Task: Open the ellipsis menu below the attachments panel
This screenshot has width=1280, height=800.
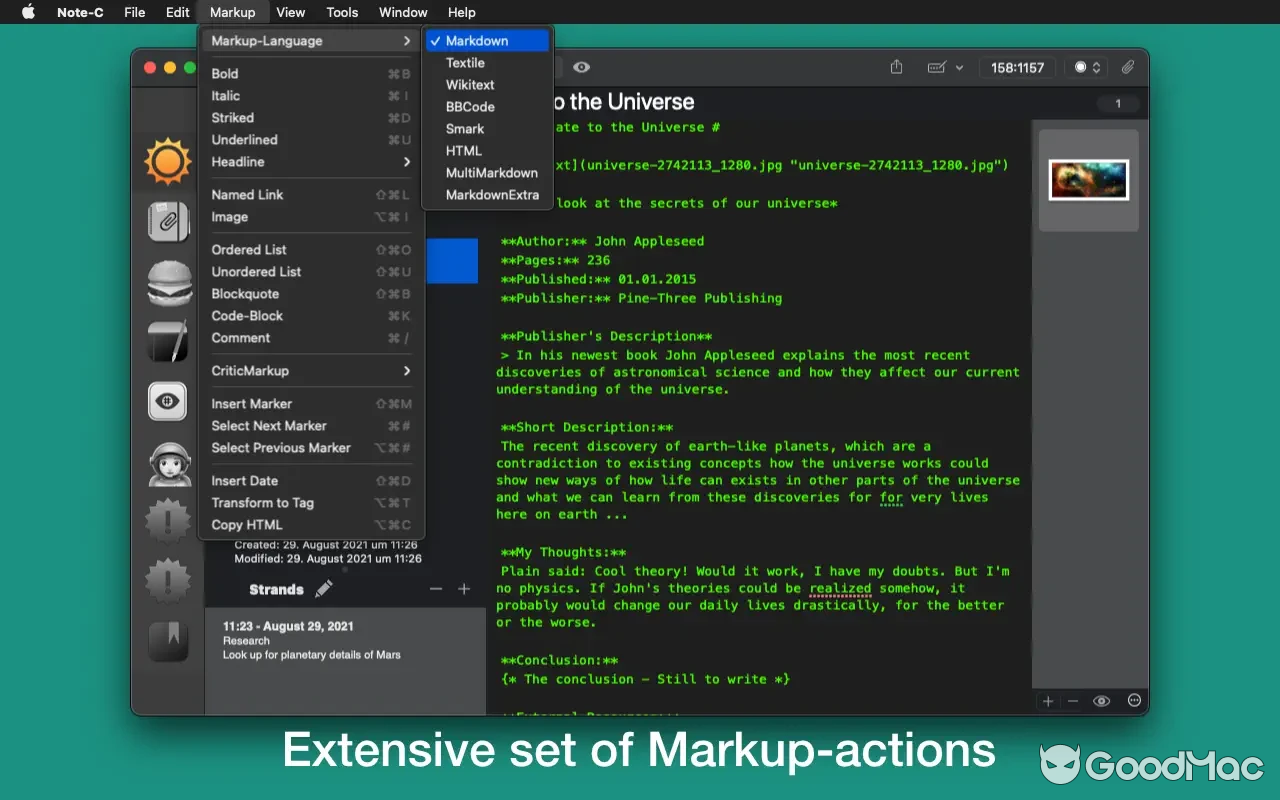Action: [1134, 701]
